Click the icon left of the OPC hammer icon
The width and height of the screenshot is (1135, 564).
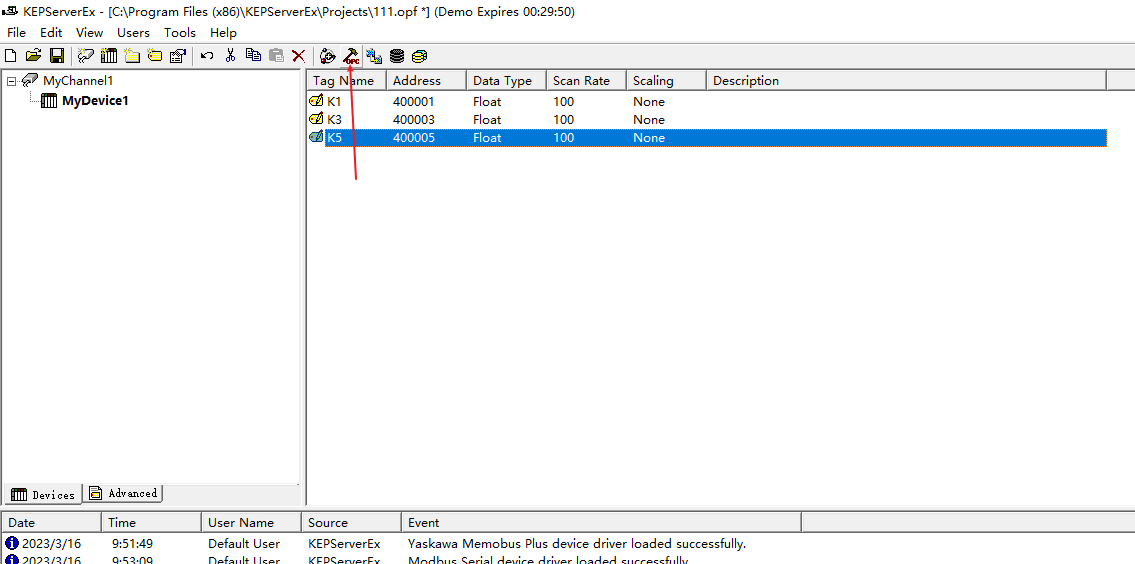point(328,56)
